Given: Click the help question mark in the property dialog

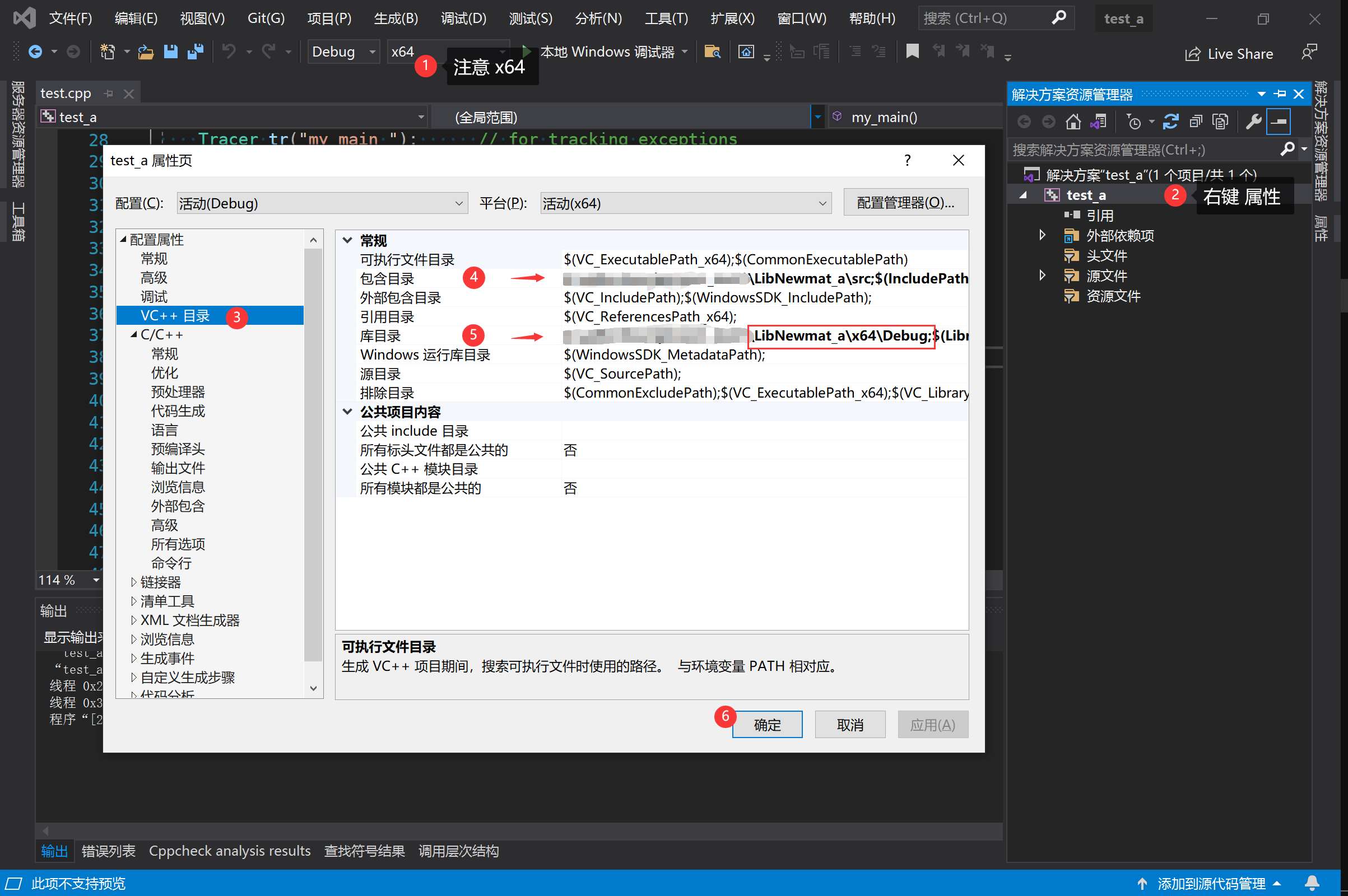Looking at the screenshot, I should click(x=907, y=161).
